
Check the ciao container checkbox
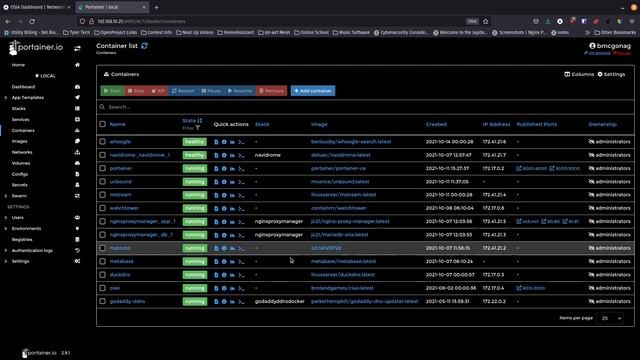(x=102, y=288)
